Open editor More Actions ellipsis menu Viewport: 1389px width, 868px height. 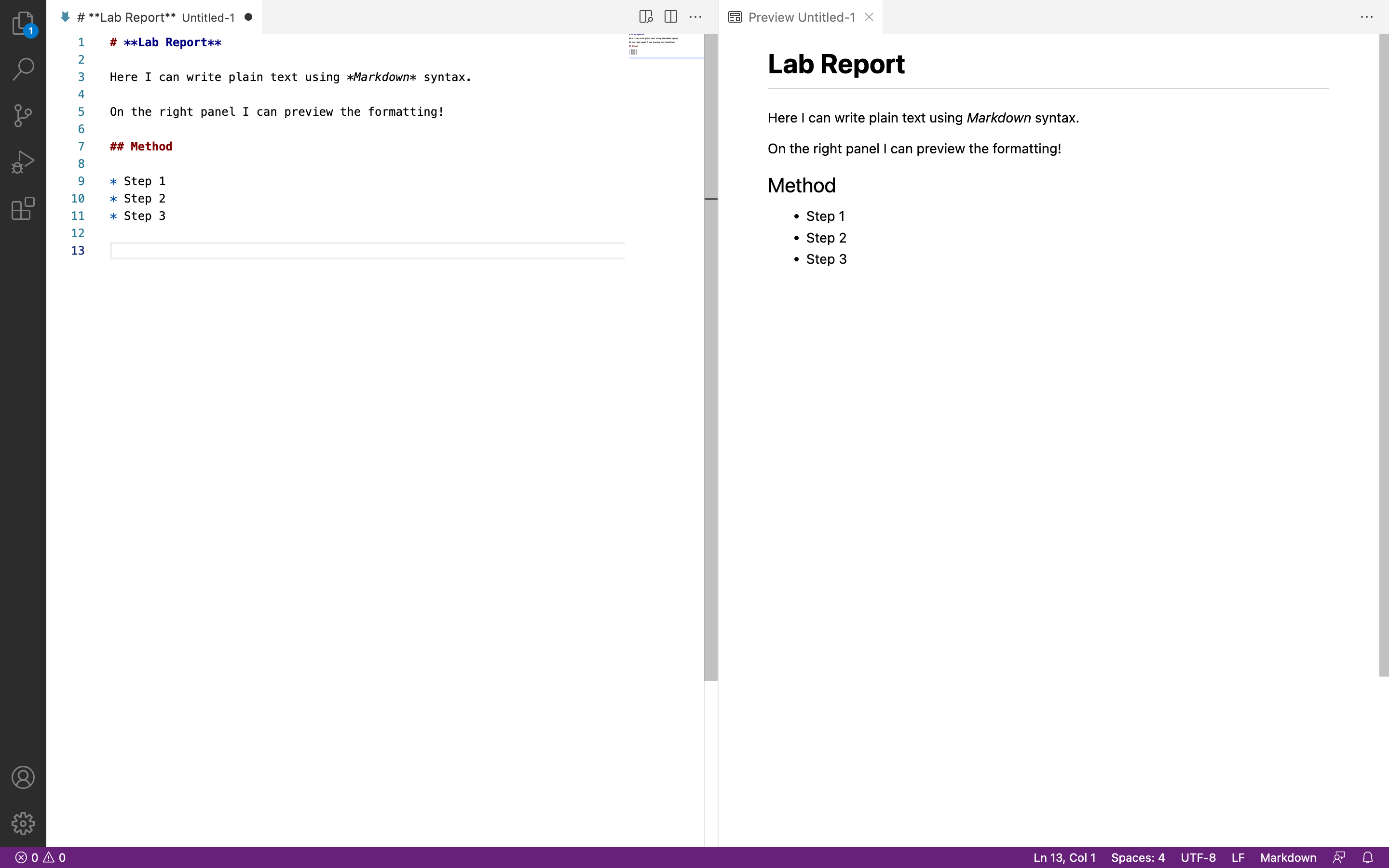[x=695, y=17]
